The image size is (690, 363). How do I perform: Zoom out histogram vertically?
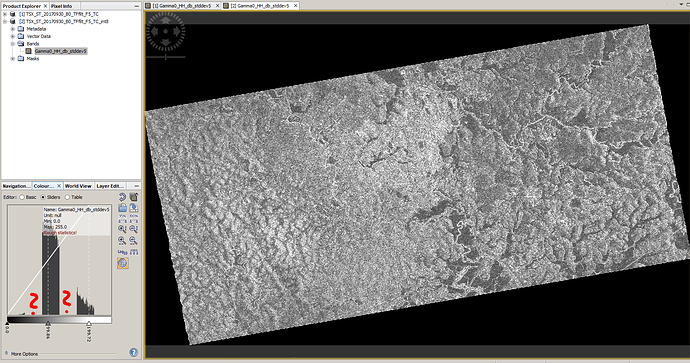coord(134,229)
